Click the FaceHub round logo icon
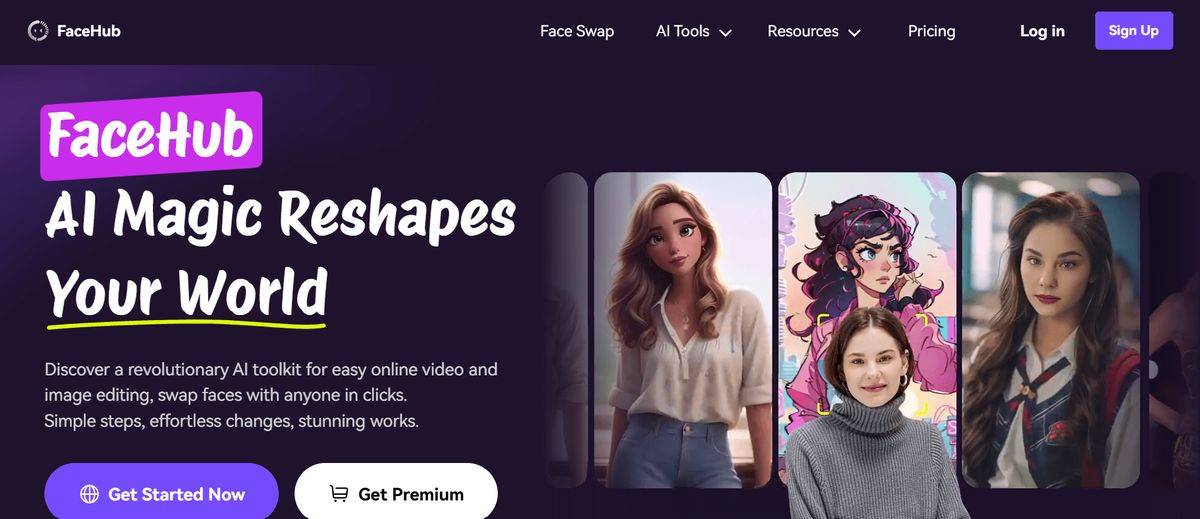This screenshot has height=519, width=1200. click(x=38, y=31)
